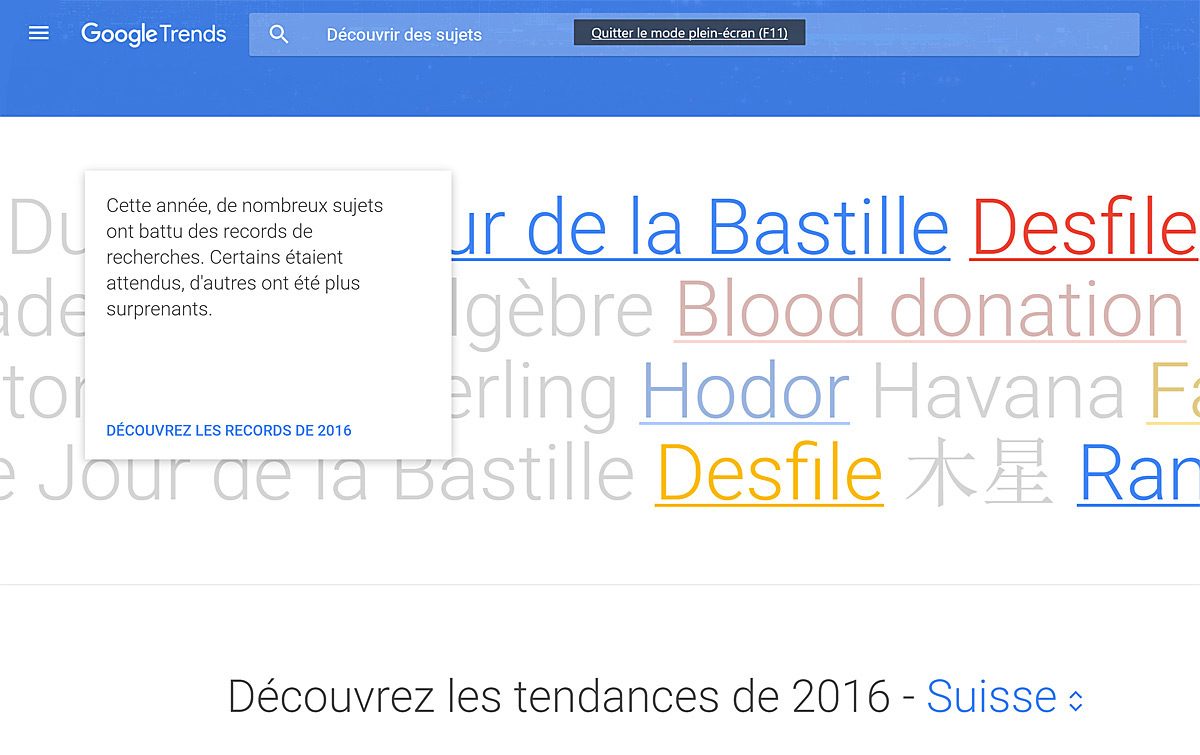Screen dimensions: 1200x755
Task: Click the grey 'Havana' word
Action: tap(999, 391)
